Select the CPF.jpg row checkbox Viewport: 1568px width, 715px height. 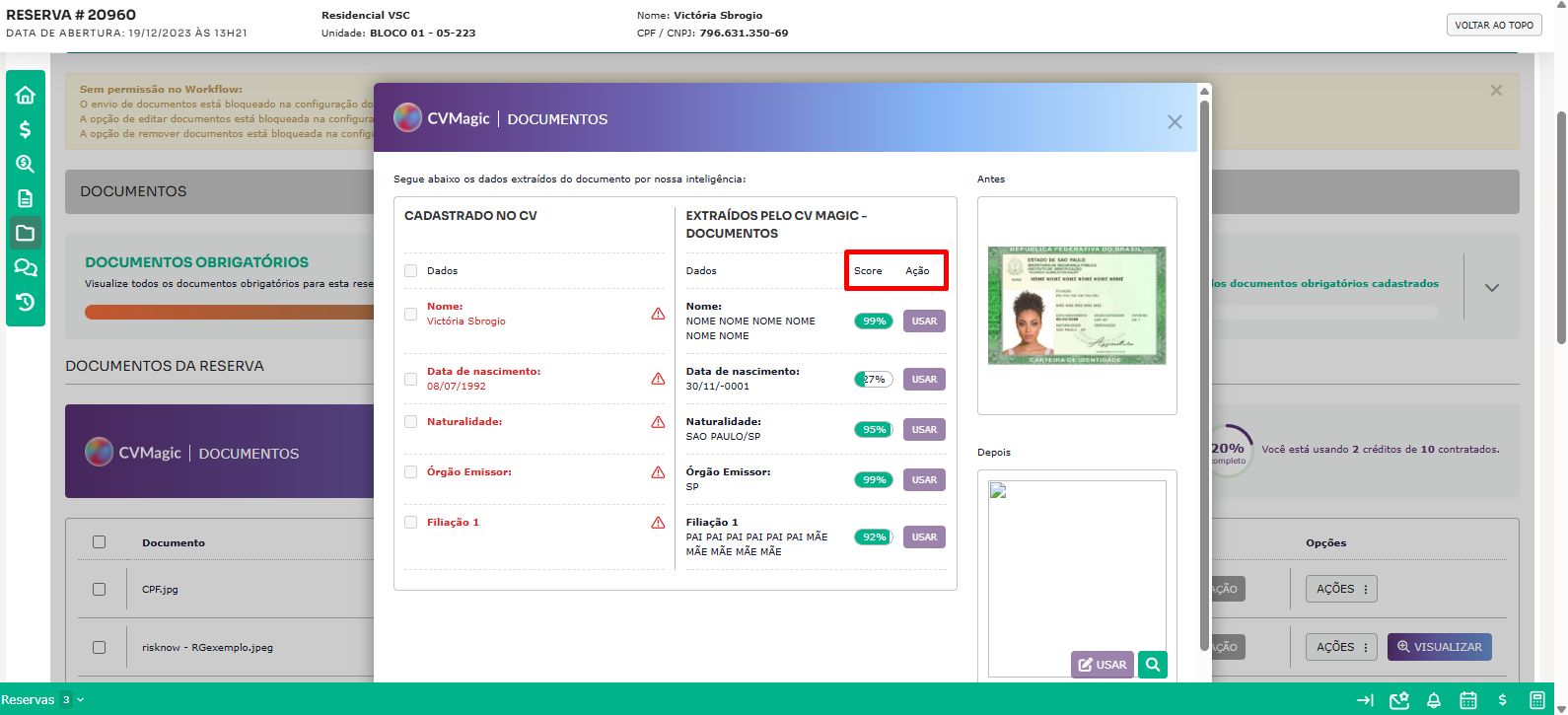tap(99, 589)
